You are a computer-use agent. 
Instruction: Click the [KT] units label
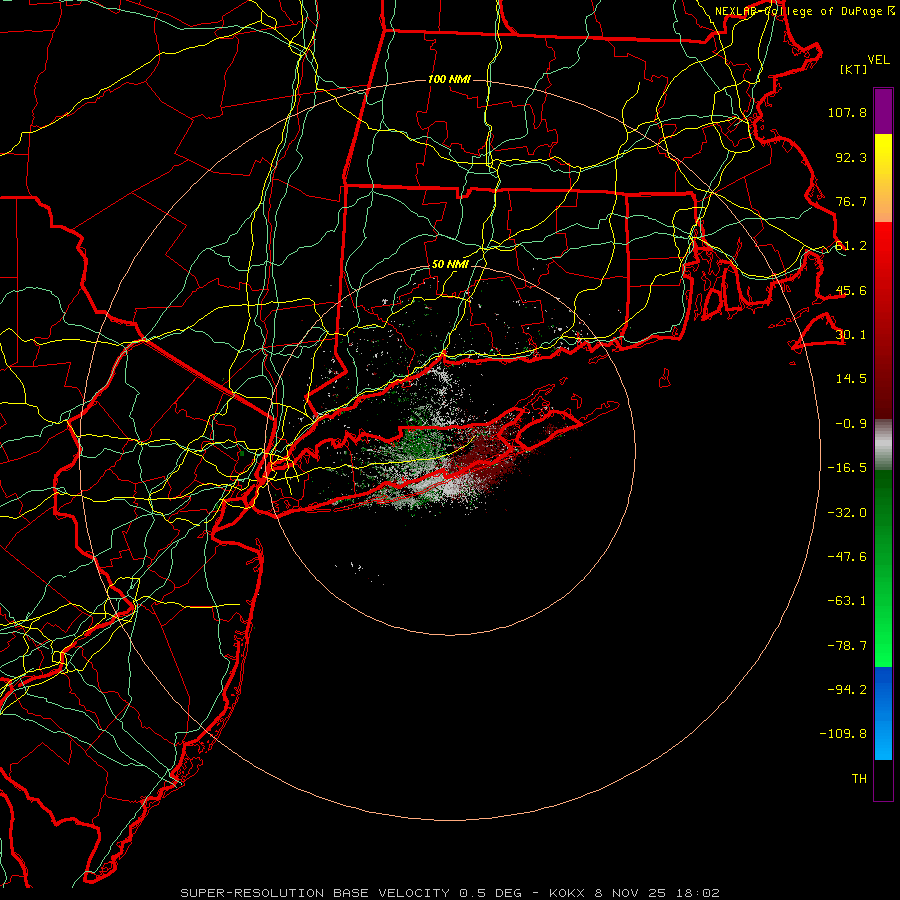pos(854,69)
